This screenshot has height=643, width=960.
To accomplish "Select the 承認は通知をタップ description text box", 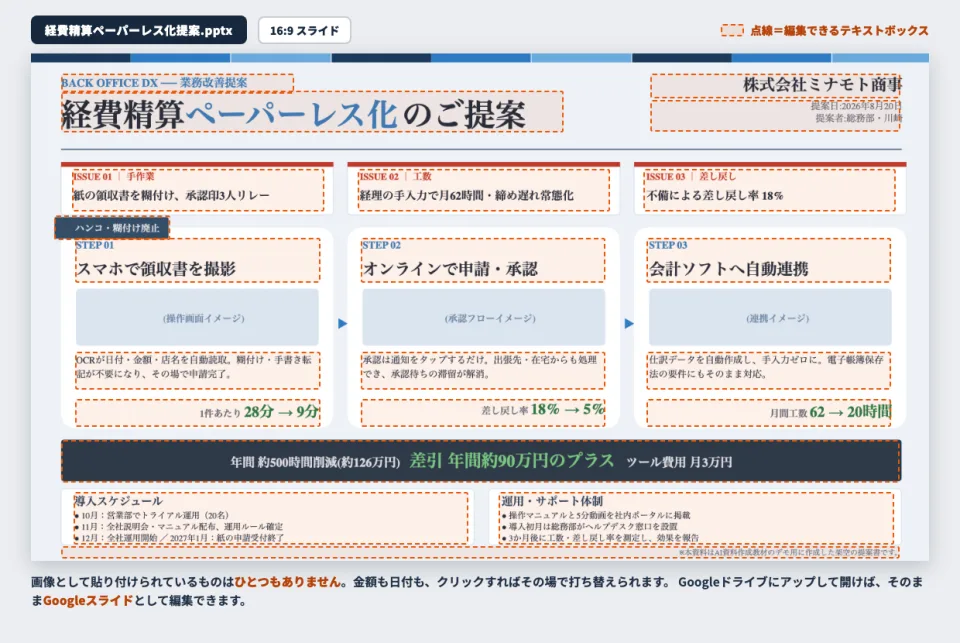I will pyautogui.click(x=483, y=370).
